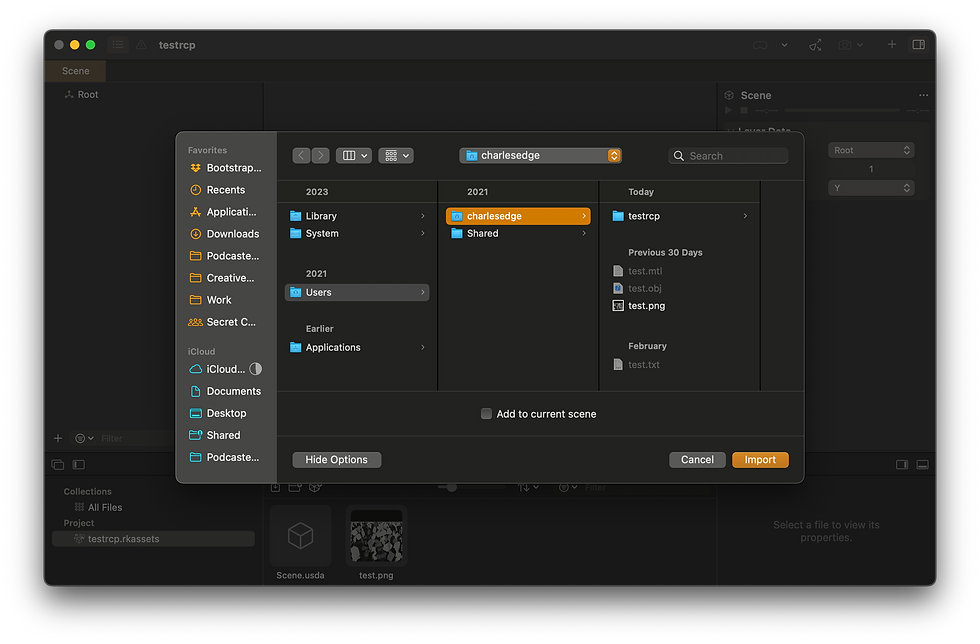The height and width of the screenshot is (644, 980).
Task: Click the cube thumbnail icon for Scene.usda
Action: (x=301, y=537)
